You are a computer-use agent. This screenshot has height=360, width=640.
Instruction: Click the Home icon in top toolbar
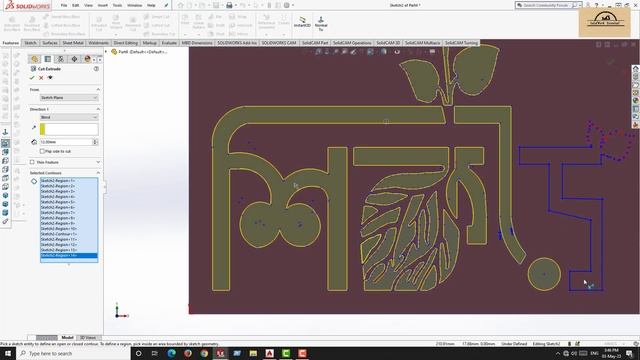pyautogui.click(x=181, y=5)
